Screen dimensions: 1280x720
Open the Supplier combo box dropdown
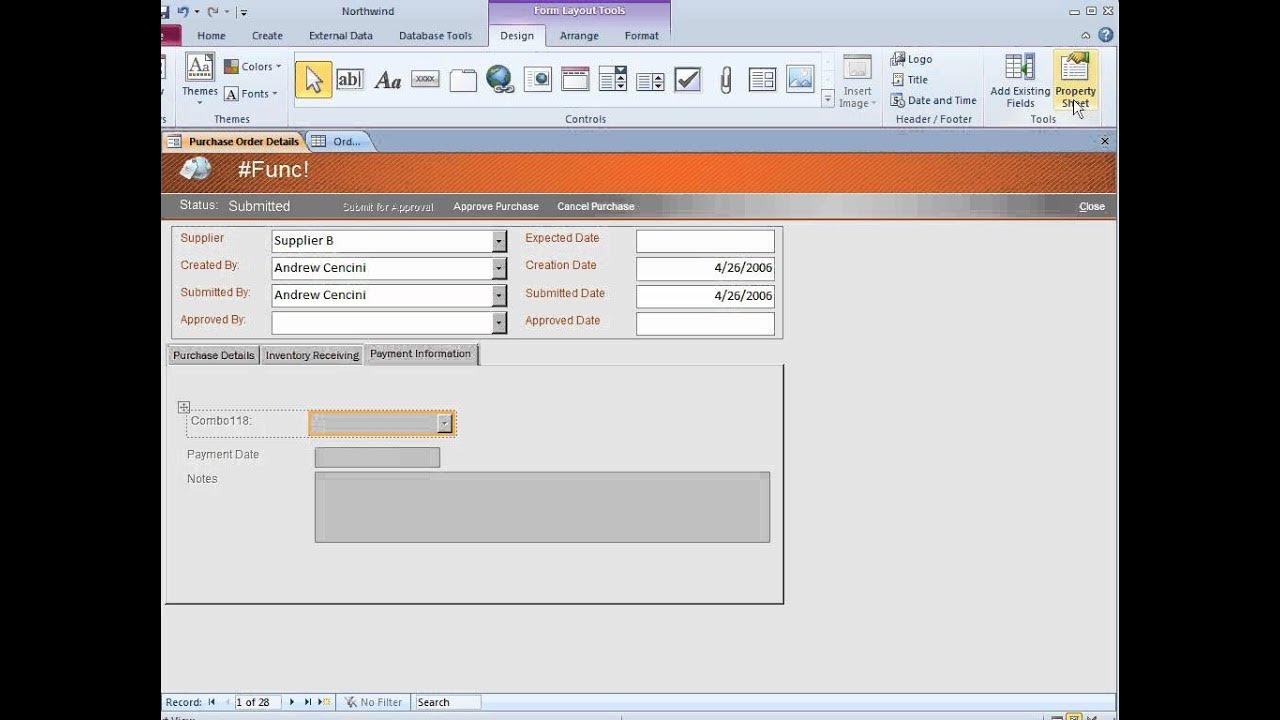pyautogui.click(x=499, y=241)
